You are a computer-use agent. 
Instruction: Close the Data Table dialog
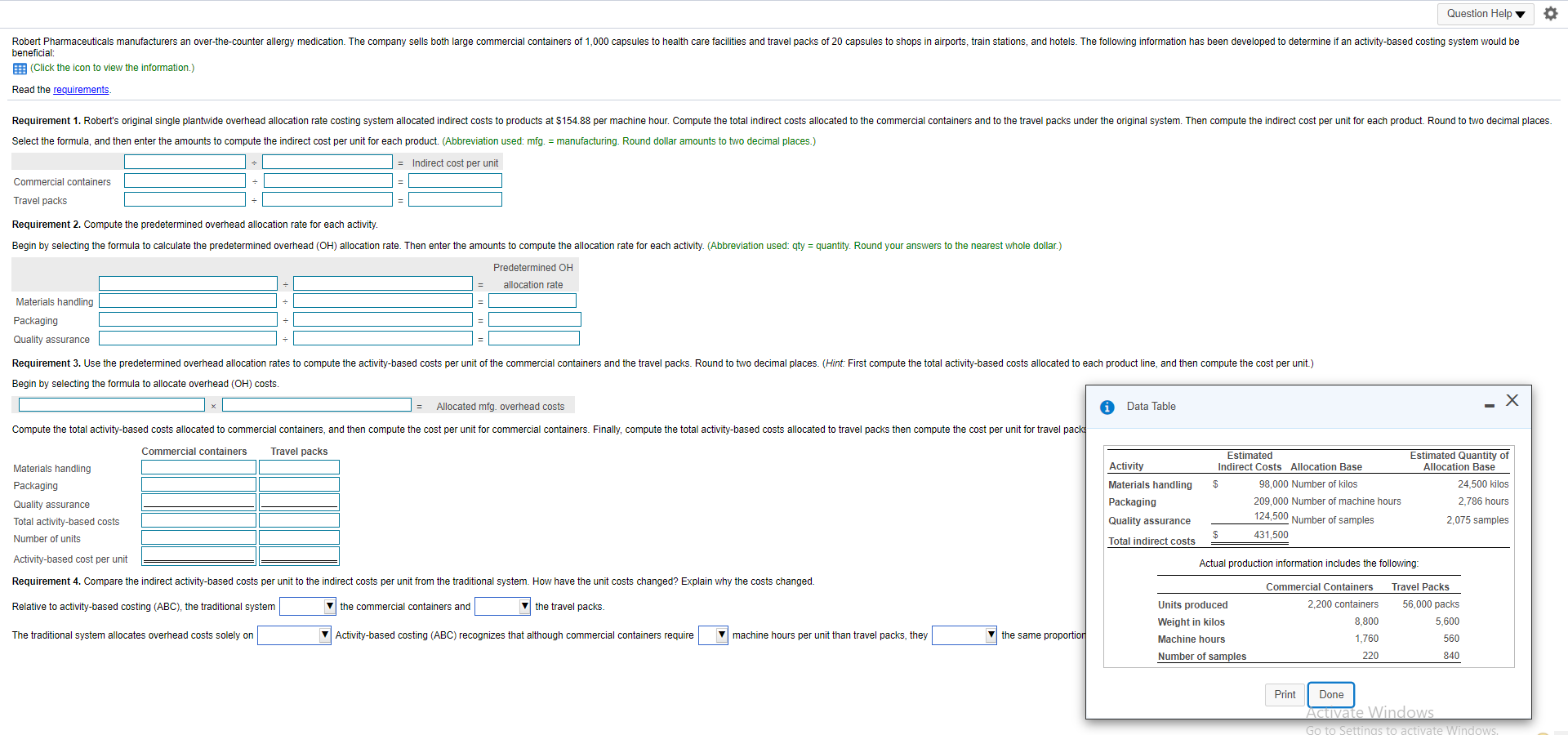click(x=1512, y=400)
